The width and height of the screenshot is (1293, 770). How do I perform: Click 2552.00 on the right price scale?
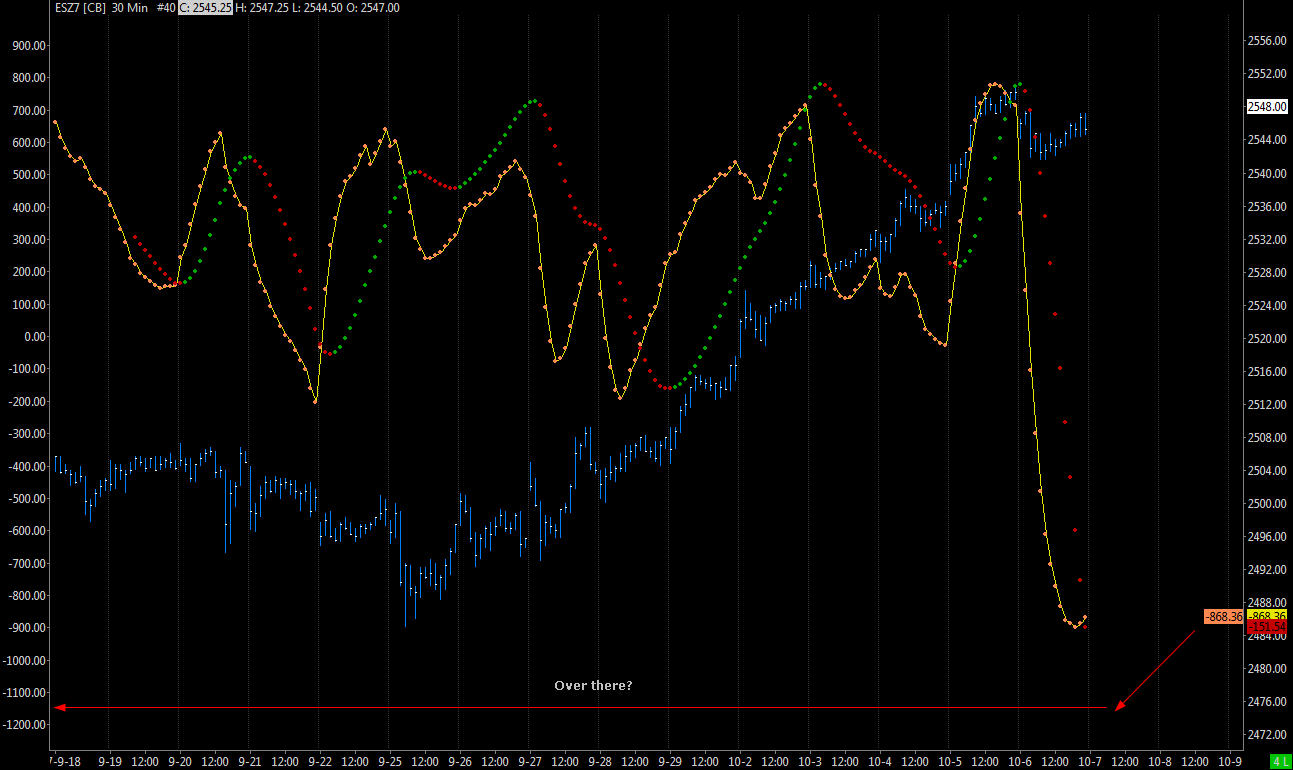1265,74
